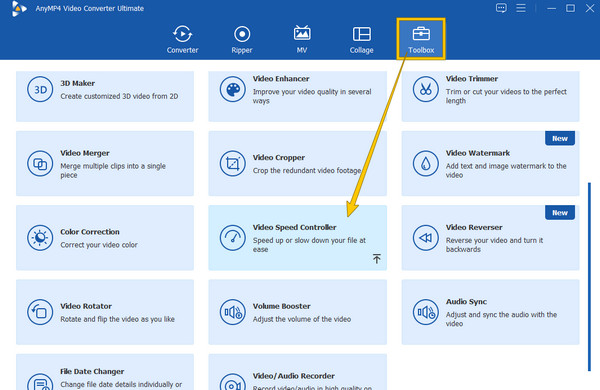Click the Color Correction sun icon
This screenshot has height=390, width=600.
click(x=40, y=238)
